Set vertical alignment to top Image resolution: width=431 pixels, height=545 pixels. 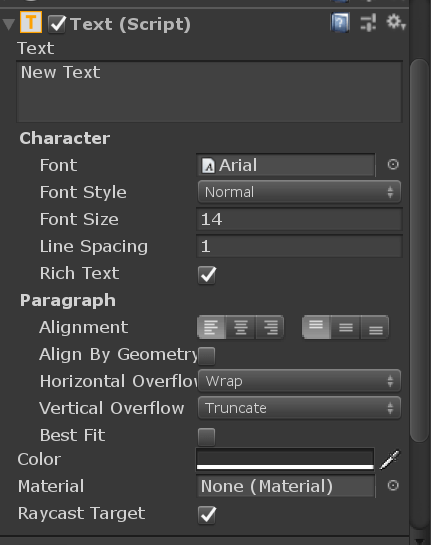(x=316, y=327)
